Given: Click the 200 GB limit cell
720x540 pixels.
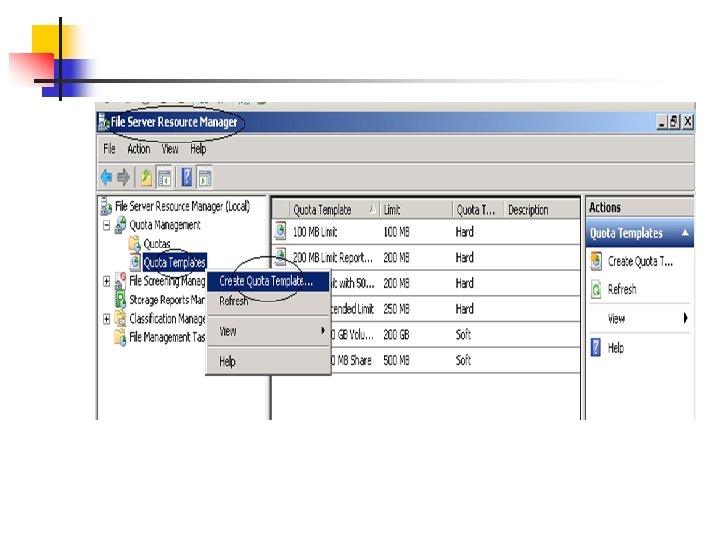Looking at the screenshot, I should 396,335.
